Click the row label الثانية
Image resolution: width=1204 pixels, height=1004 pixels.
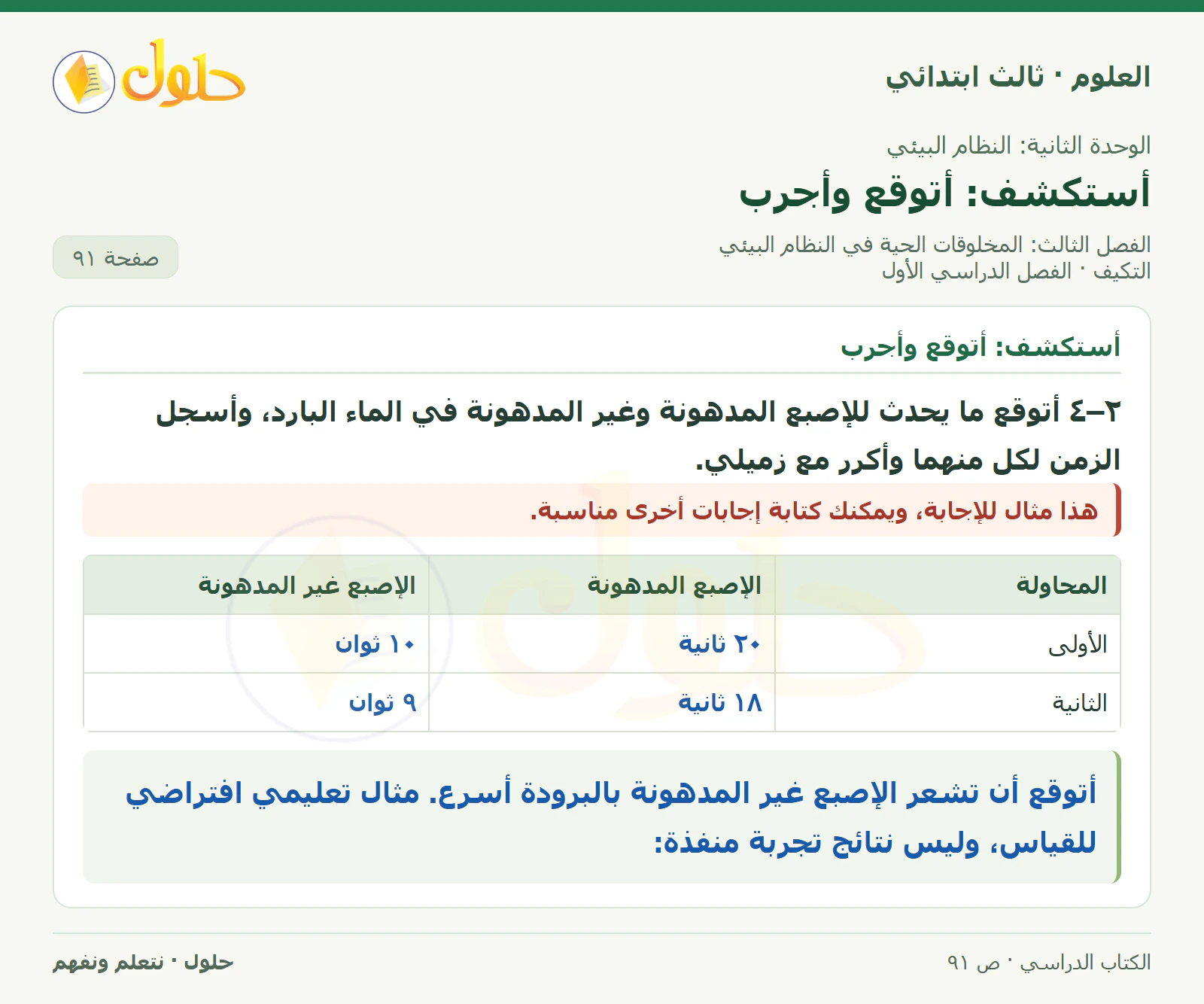pos(1080,703)
